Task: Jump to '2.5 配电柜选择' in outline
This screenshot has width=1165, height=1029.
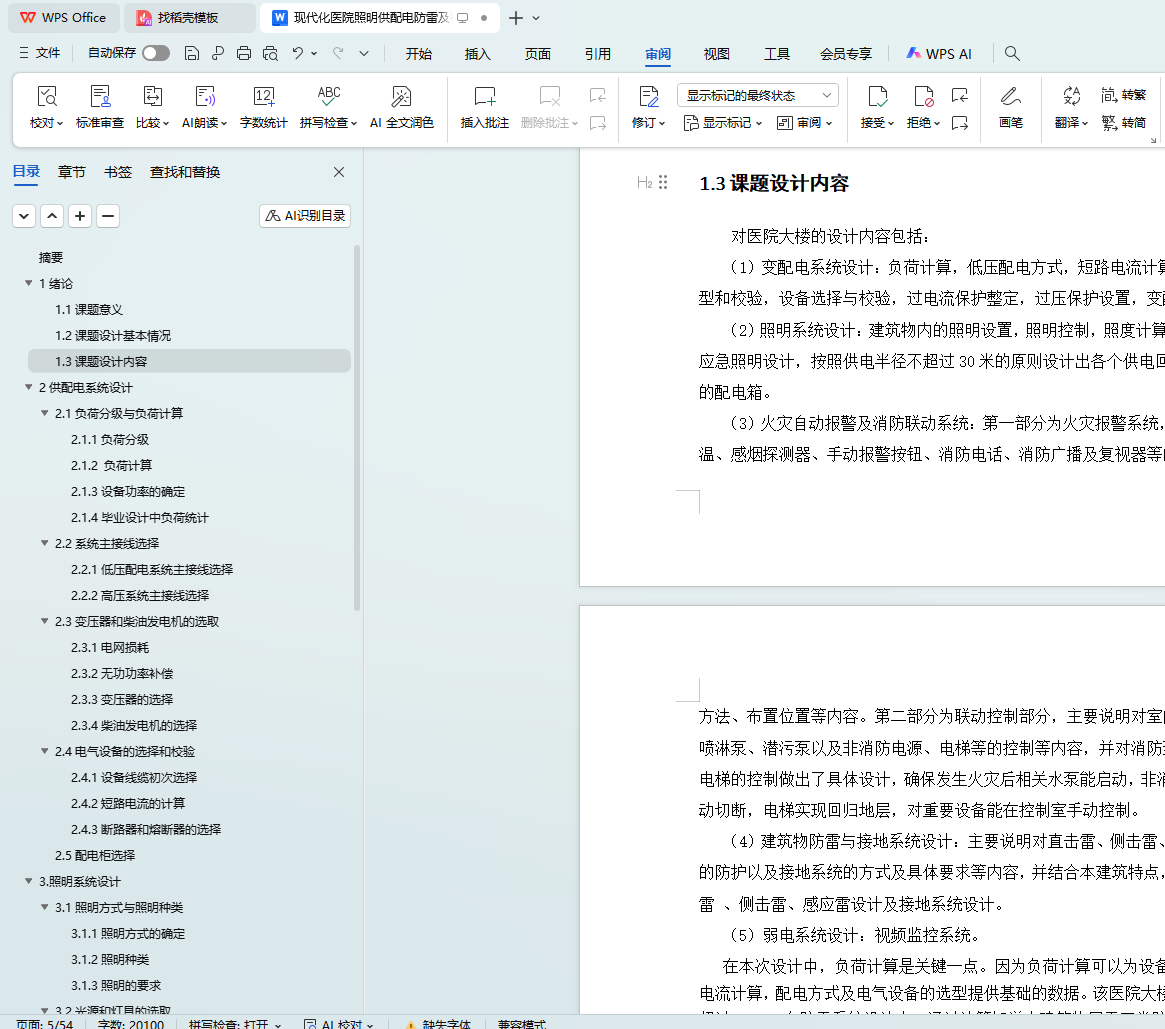Action: 95,856
